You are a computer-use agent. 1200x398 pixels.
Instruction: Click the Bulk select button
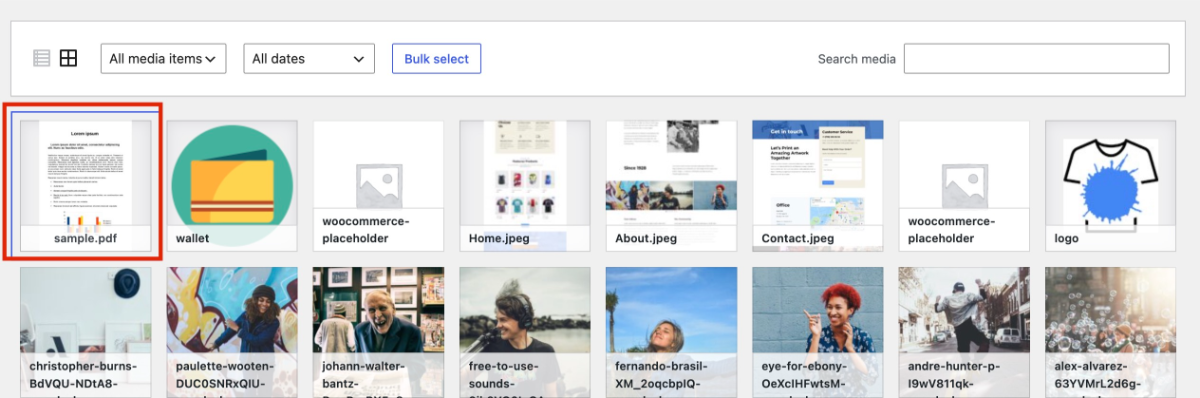tap(436, 59)
